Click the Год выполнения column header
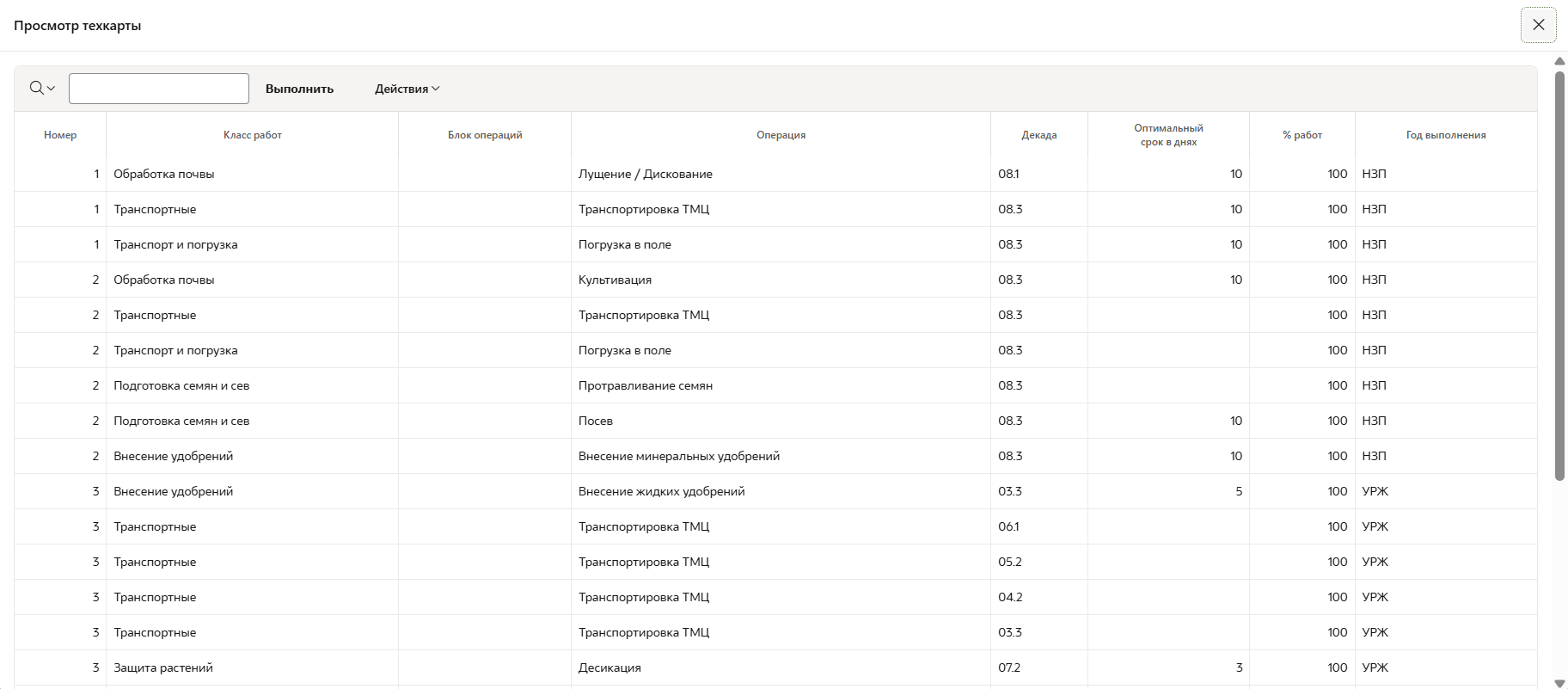Image resolution: width=1568 pixels, height=689 pixels. 1445,135
